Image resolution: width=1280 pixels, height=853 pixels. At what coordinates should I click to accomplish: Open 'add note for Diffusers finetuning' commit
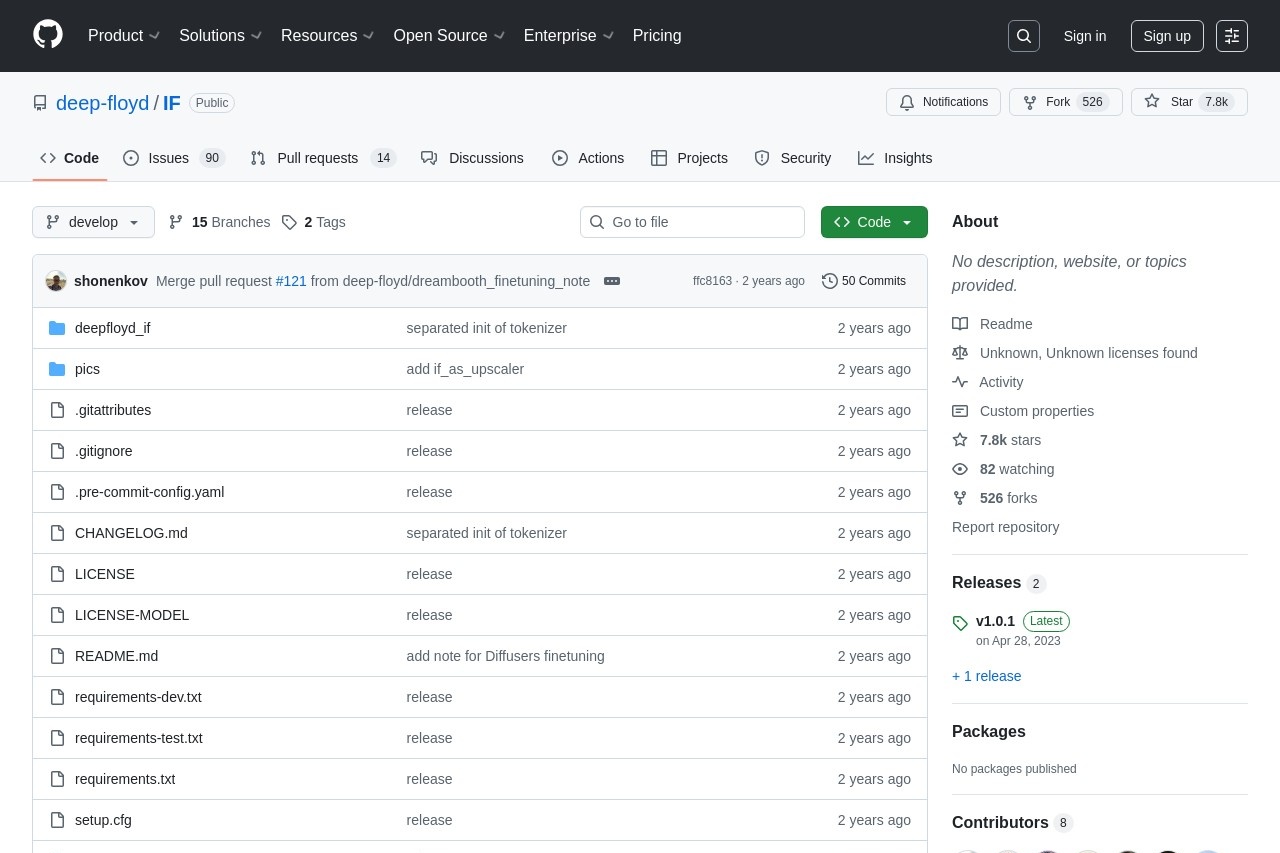(x=505, y=656)
